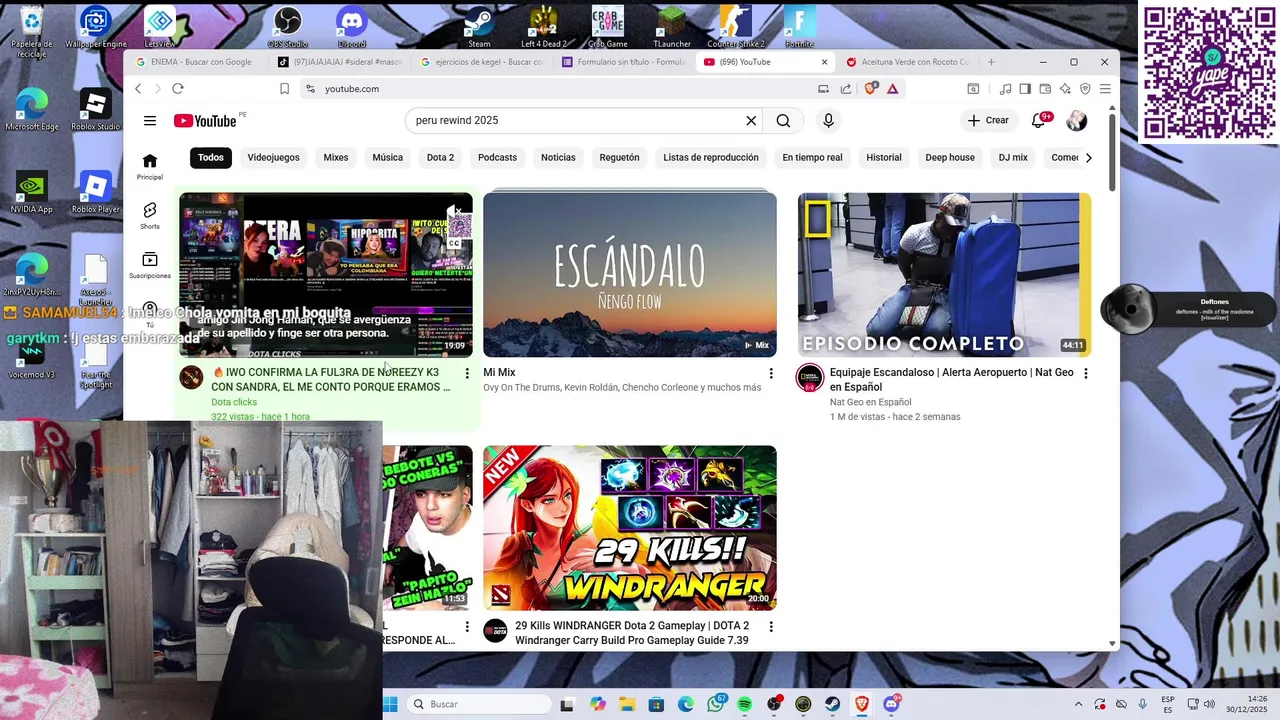
Task: Open the account avatar menu
Action: click(1077, 121)
